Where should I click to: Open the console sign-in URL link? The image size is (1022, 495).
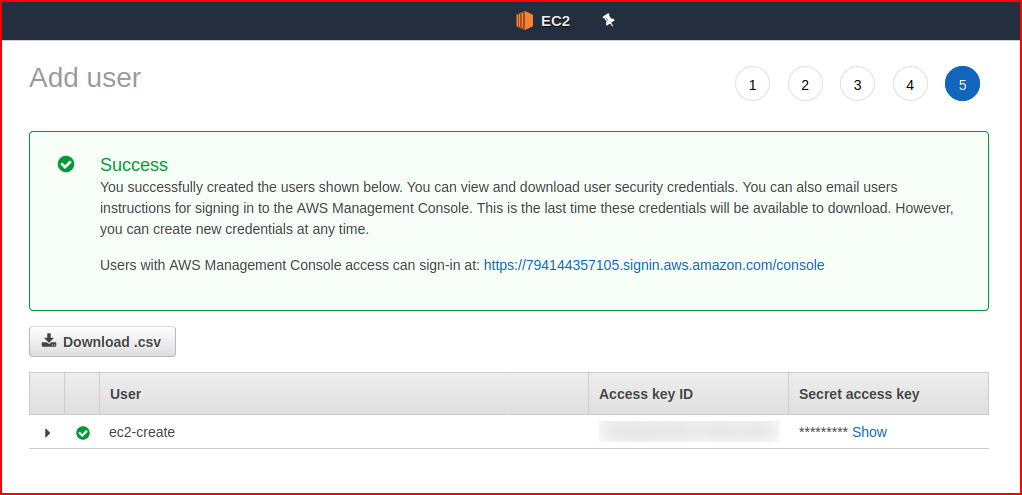654,265
